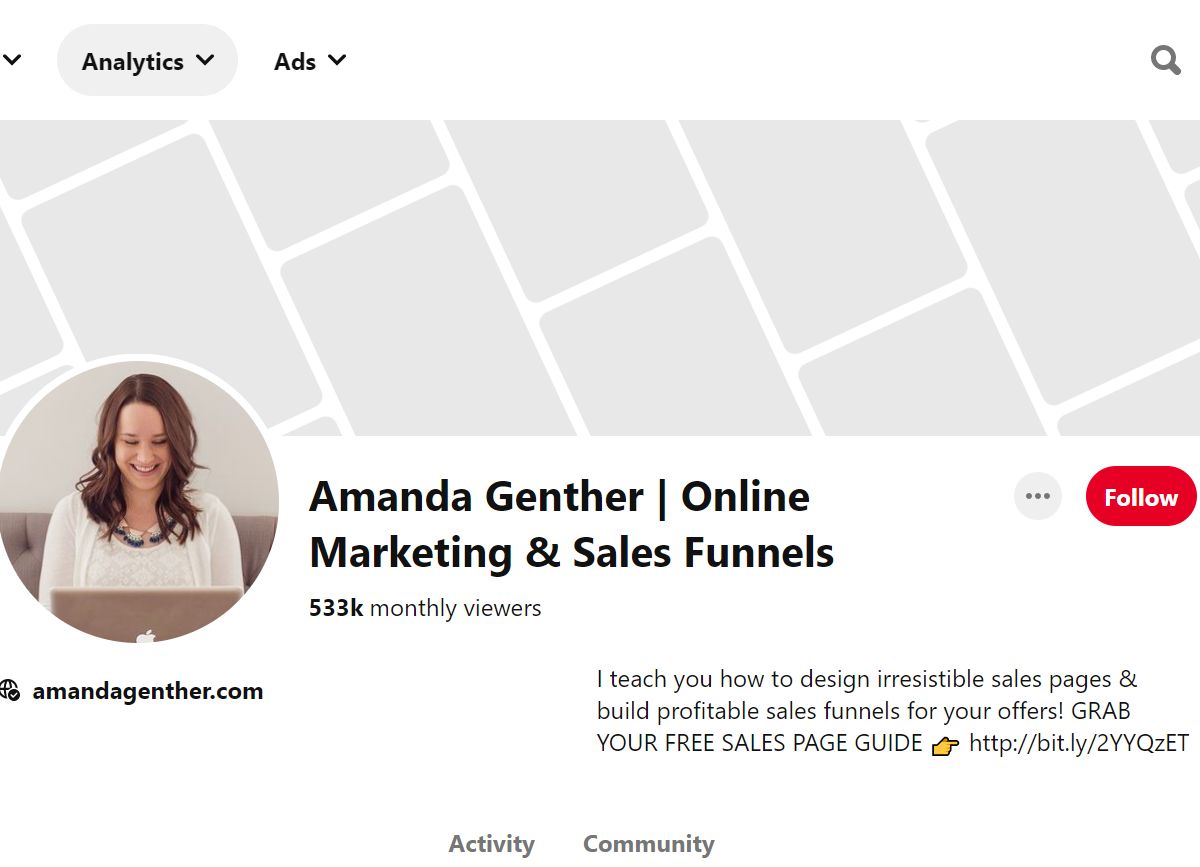
Task: Click the pointing hand emoji in bio
Action: point(945,744)
